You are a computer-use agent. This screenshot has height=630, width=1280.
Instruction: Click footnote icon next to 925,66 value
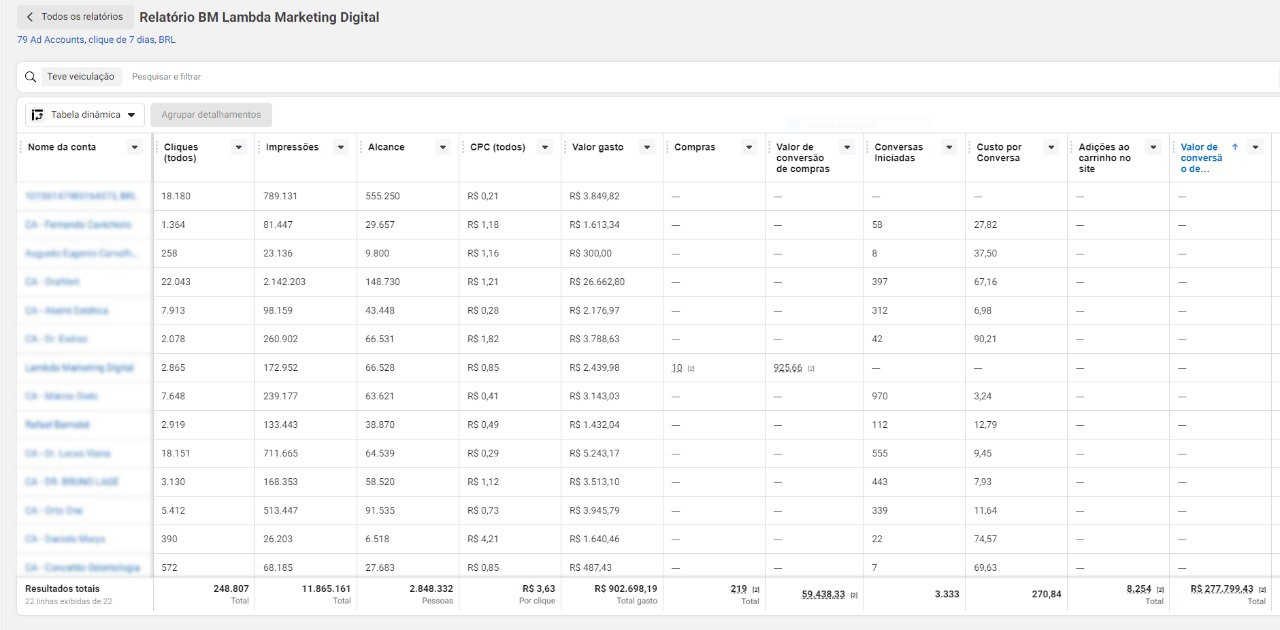click(811, 369)
